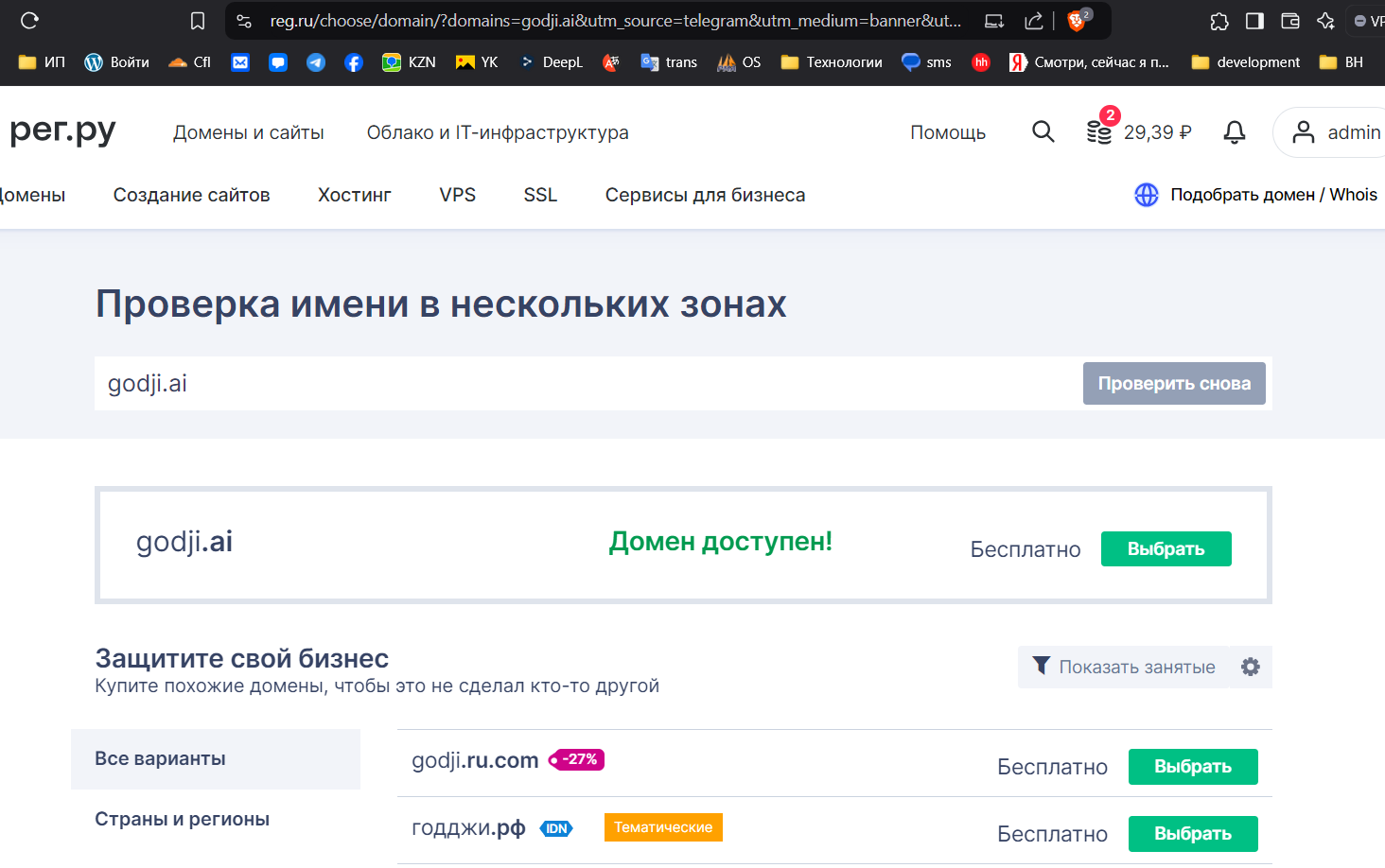Image resolution: width=1385 pixels, height=868 pixels.
Task: Click the domain name field with godji.ai
Action: point(588,383)
